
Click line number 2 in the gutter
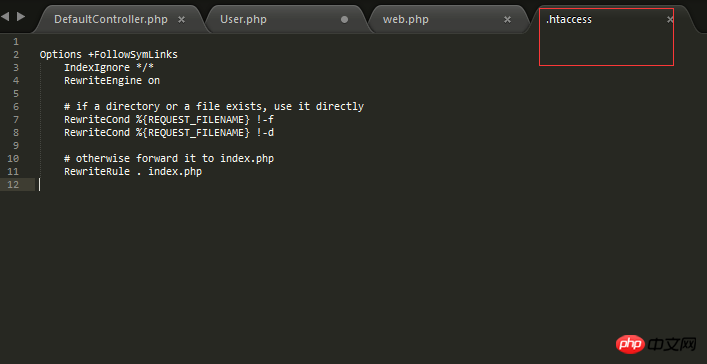pos(16,55)
